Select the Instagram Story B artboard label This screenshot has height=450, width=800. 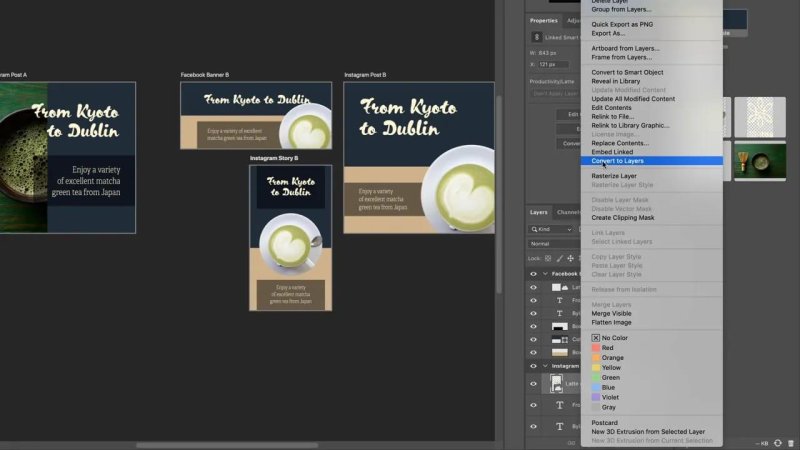coord(274,158)
